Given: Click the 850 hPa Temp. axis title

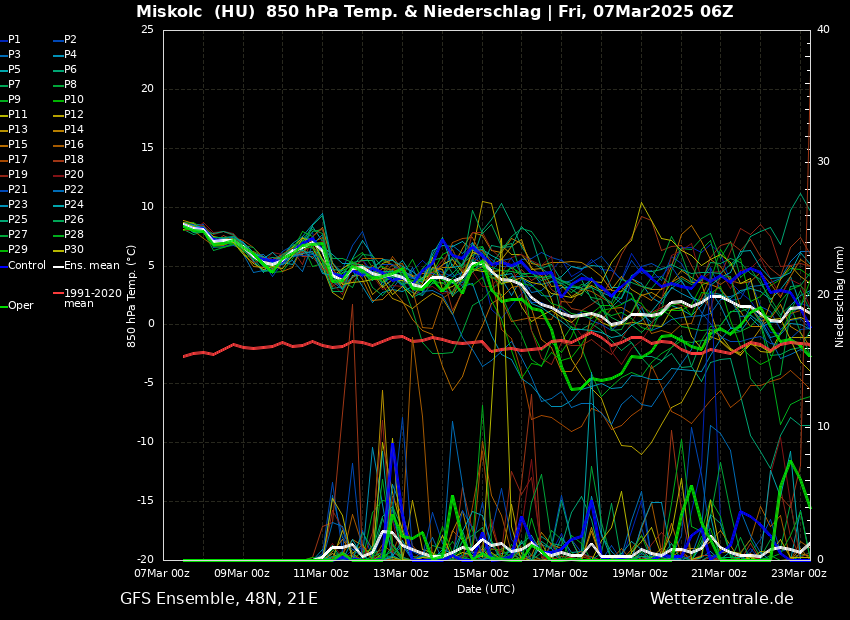Looking at the screenshot, I should pyautogui.click(x=132, y=296).
